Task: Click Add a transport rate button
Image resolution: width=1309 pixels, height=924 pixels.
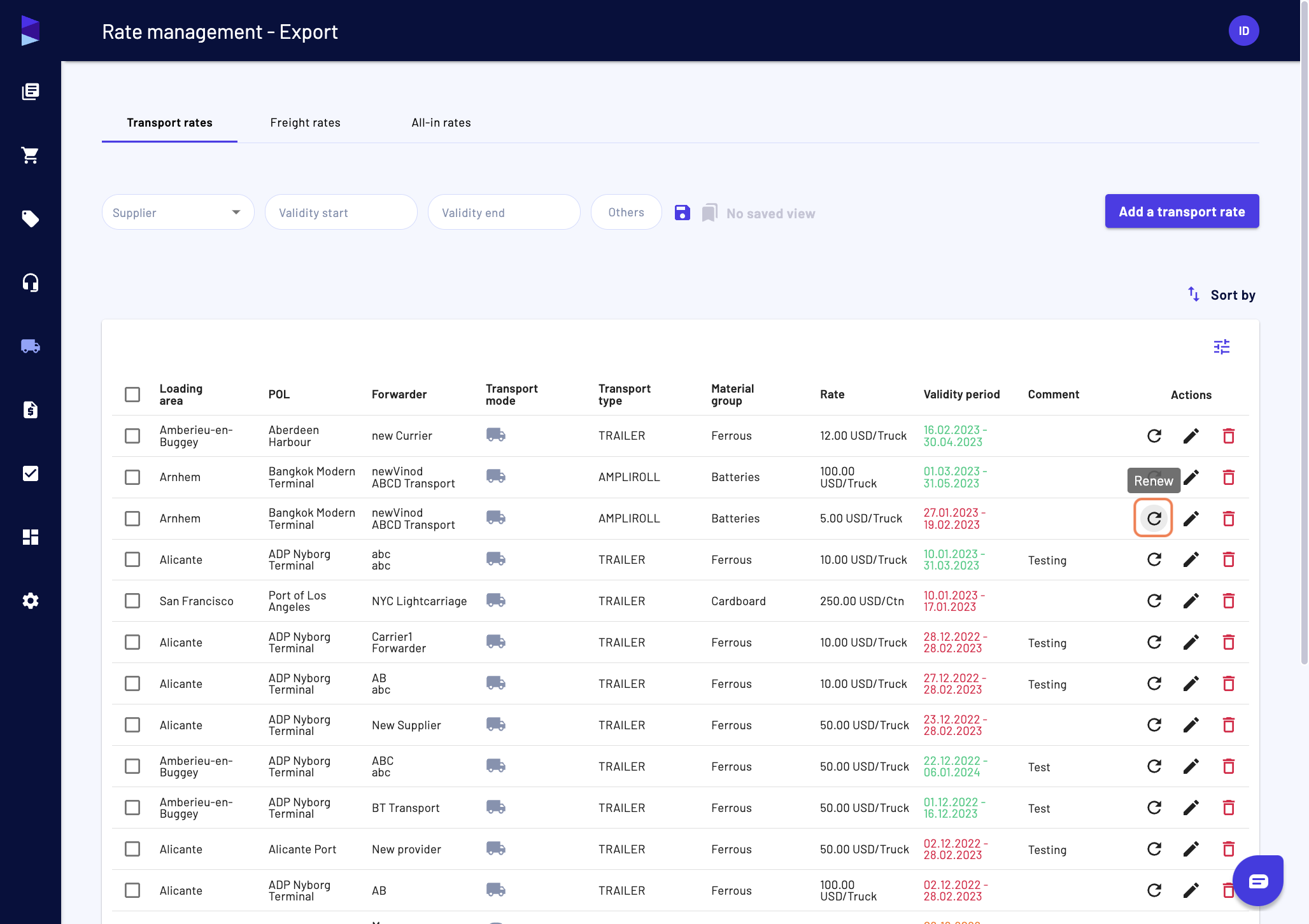Action: point(1182,211)
